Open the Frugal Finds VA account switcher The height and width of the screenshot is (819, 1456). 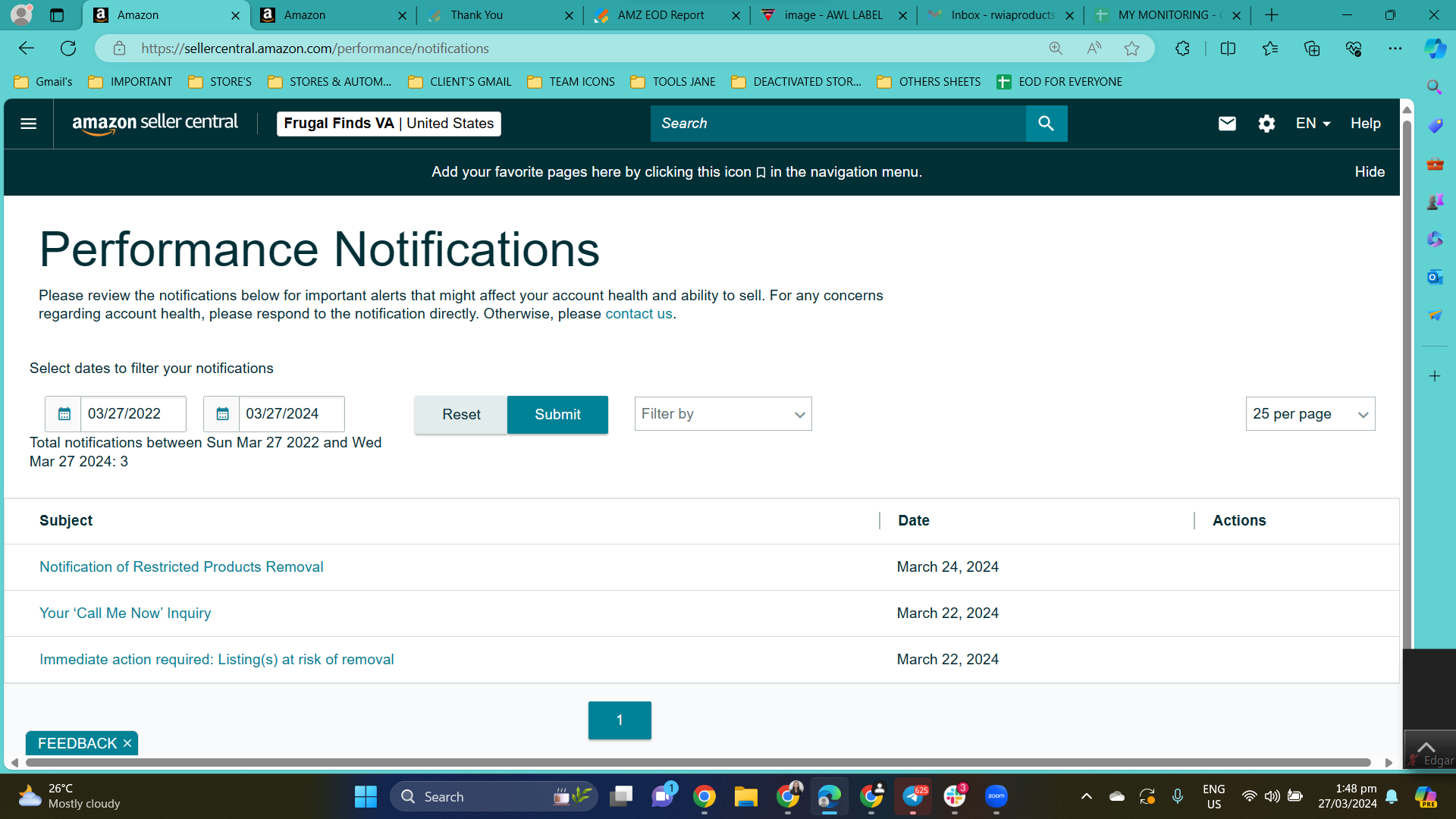click(388, 124)
